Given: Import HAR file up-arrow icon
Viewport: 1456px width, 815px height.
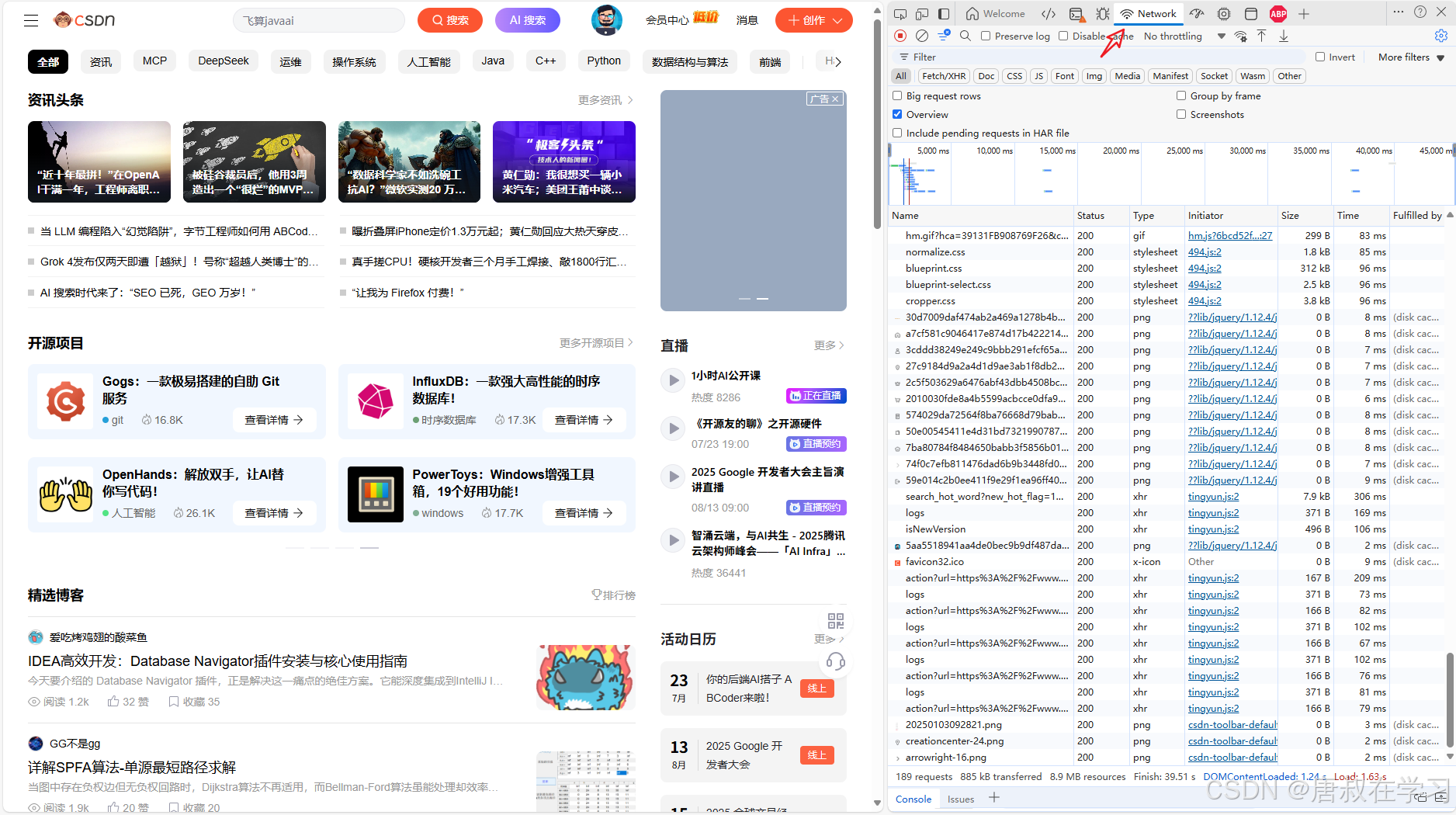Looking at the screenshot, I should tap(1262, 36).
